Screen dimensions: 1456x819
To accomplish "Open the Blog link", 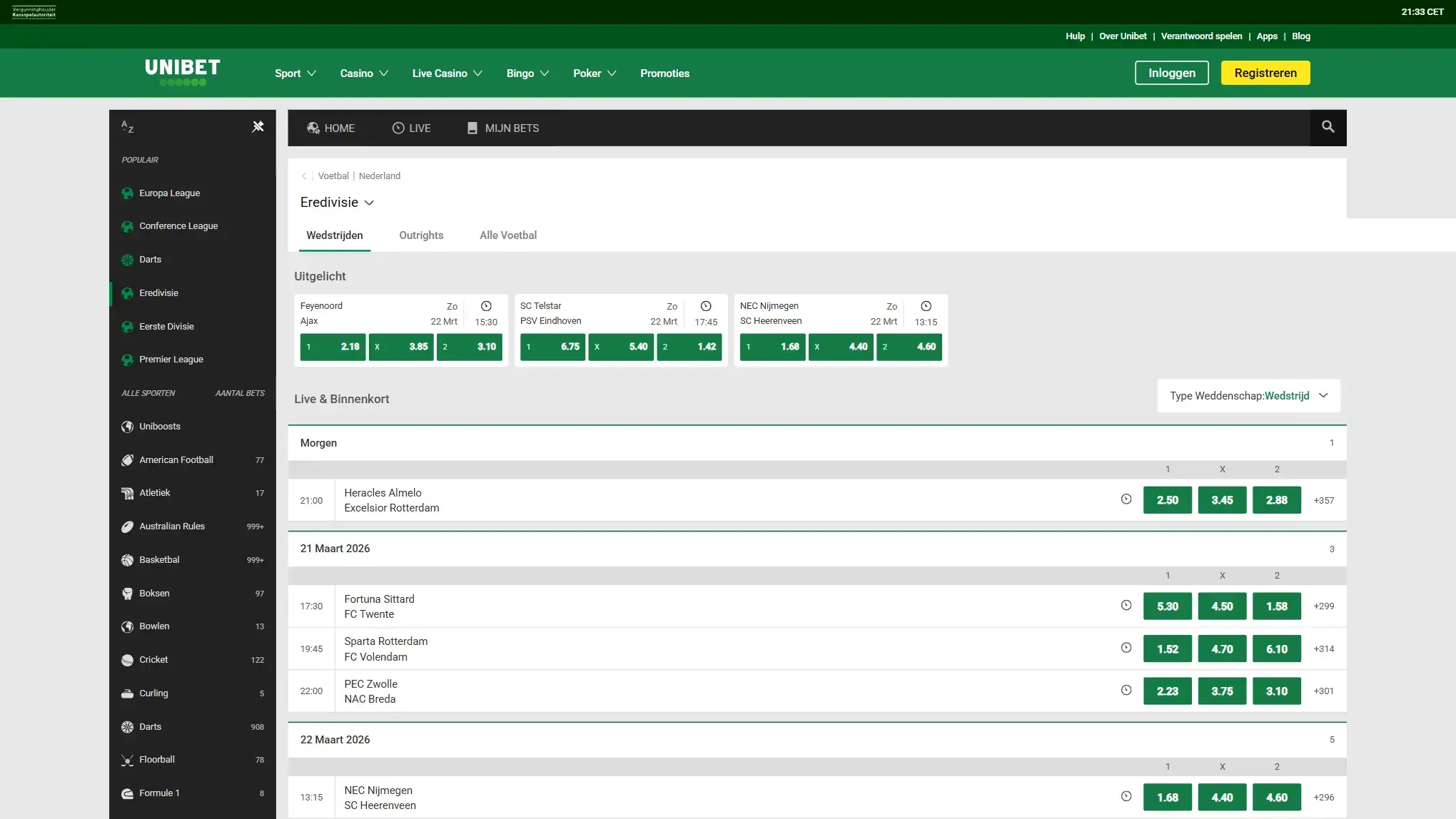I will [1300, 36].
